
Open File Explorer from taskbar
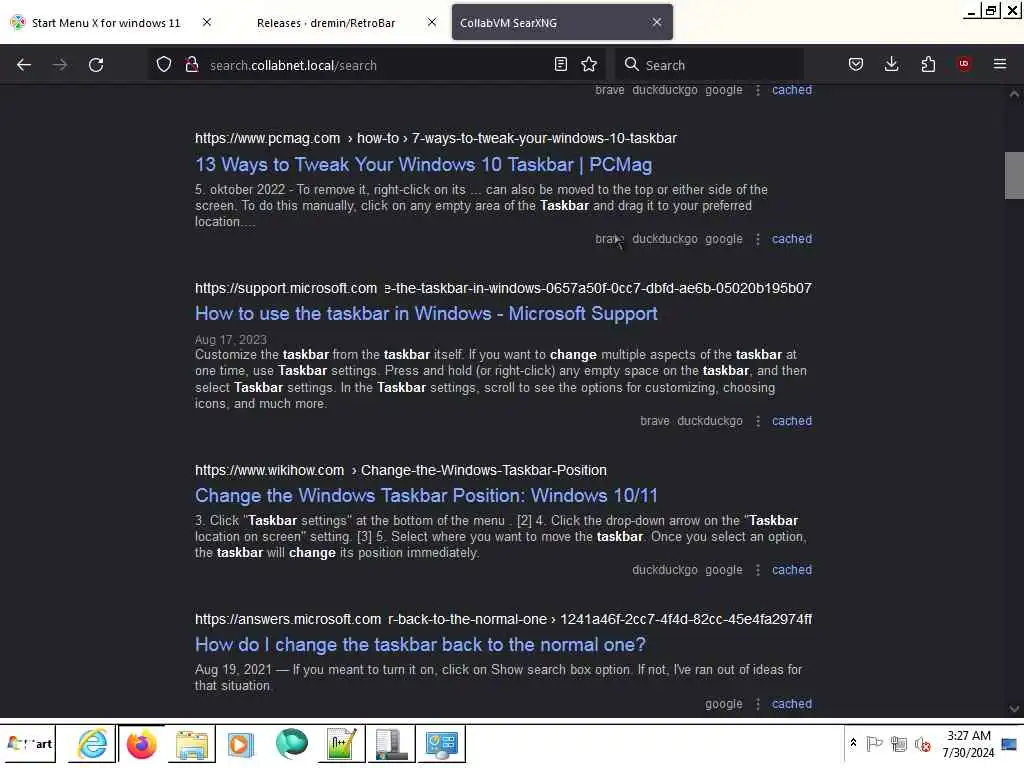tap(191, 744)
